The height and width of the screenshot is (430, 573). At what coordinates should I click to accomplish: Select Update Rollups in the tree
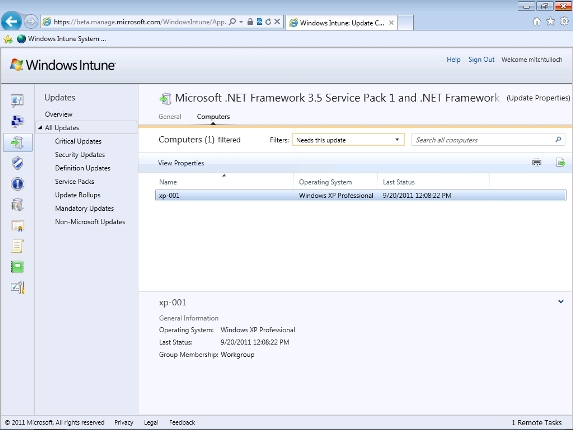(77, 195)
